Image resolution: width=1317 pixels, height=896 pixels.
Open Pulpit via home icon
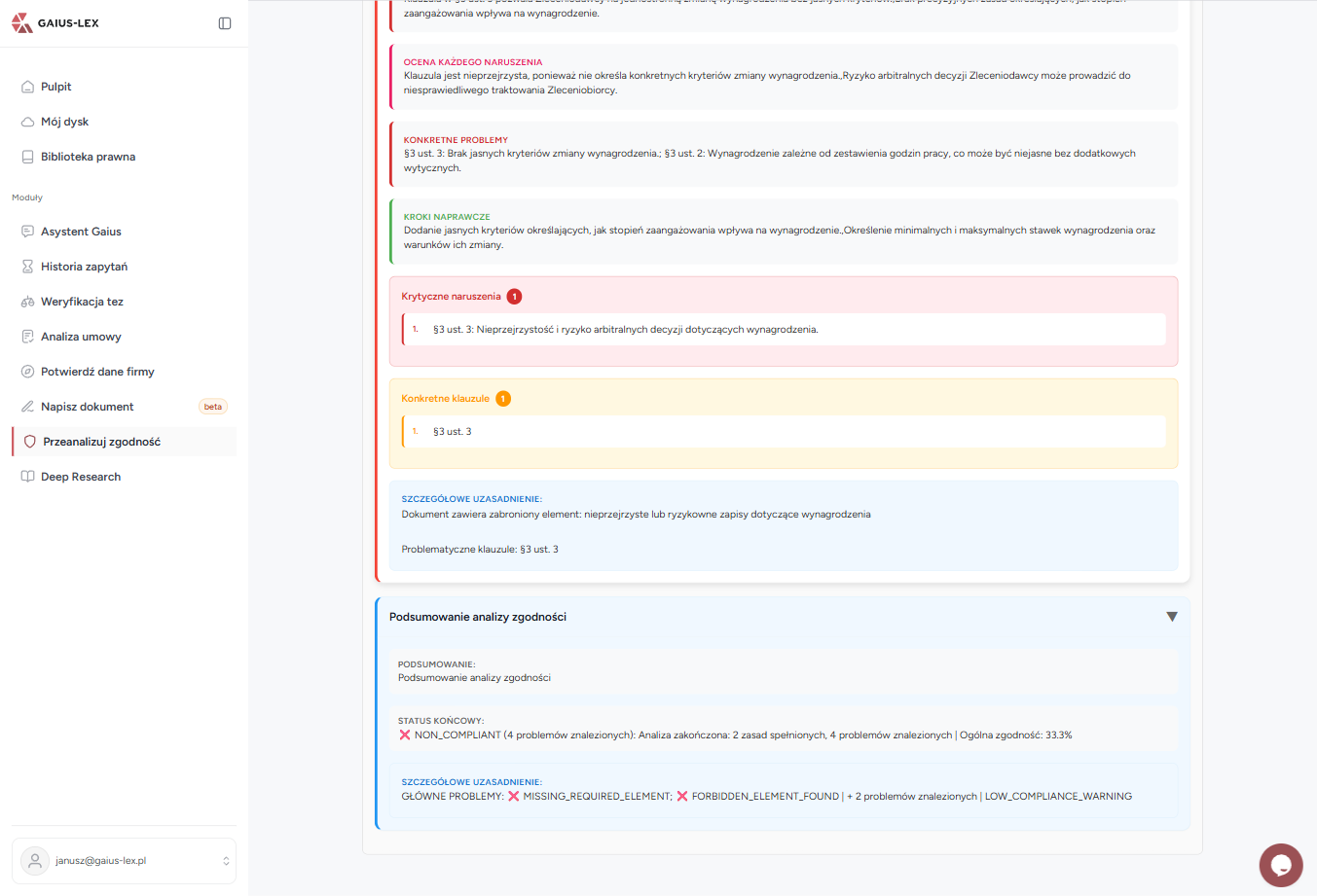click(x=27, y=87)
